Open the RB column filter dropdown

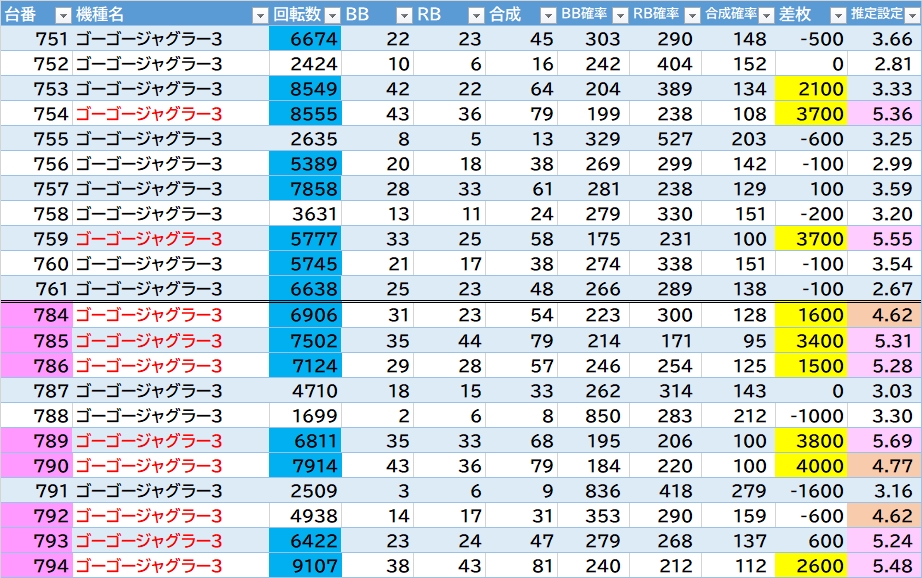[476, 15]
